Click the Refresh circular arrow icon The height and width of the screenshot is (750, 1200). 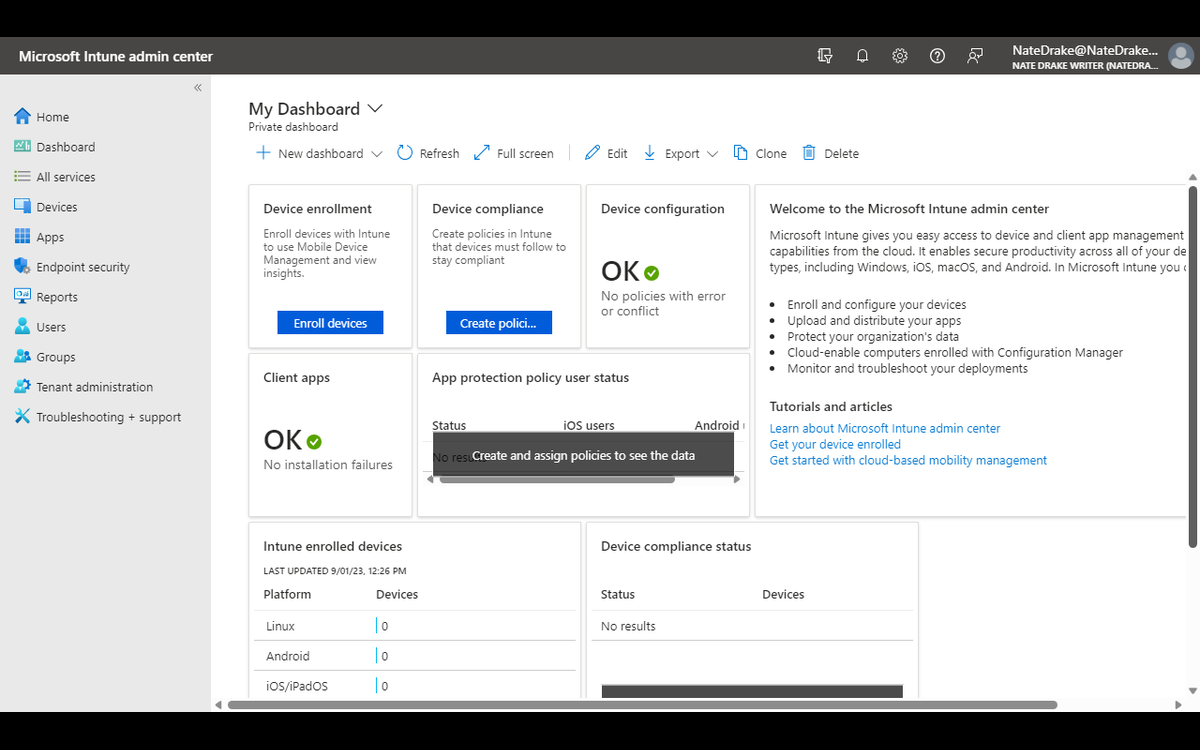[x=405, y=153]
